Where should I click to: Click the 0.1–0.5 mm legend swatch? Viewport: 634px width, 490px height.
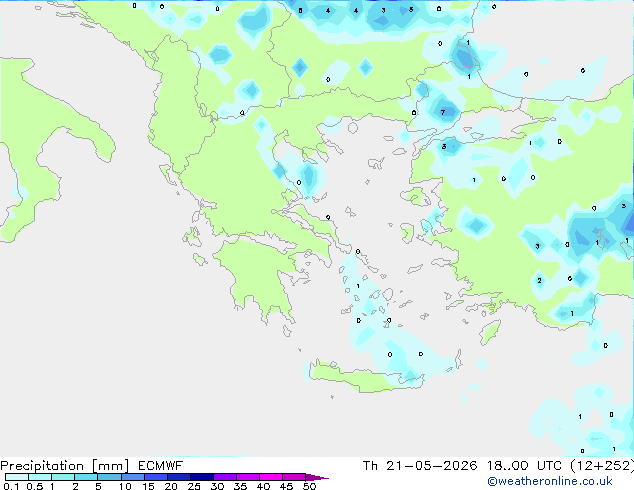click(17, 477)
